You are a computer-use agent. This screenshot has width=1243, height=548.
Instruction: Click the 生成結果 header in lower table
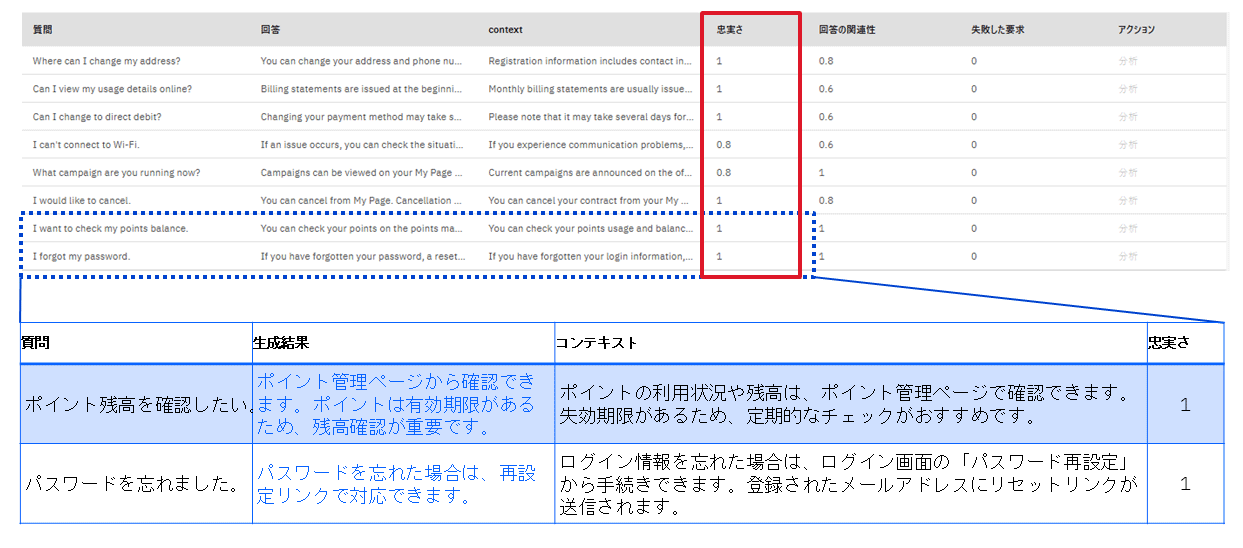pos(281,343)
